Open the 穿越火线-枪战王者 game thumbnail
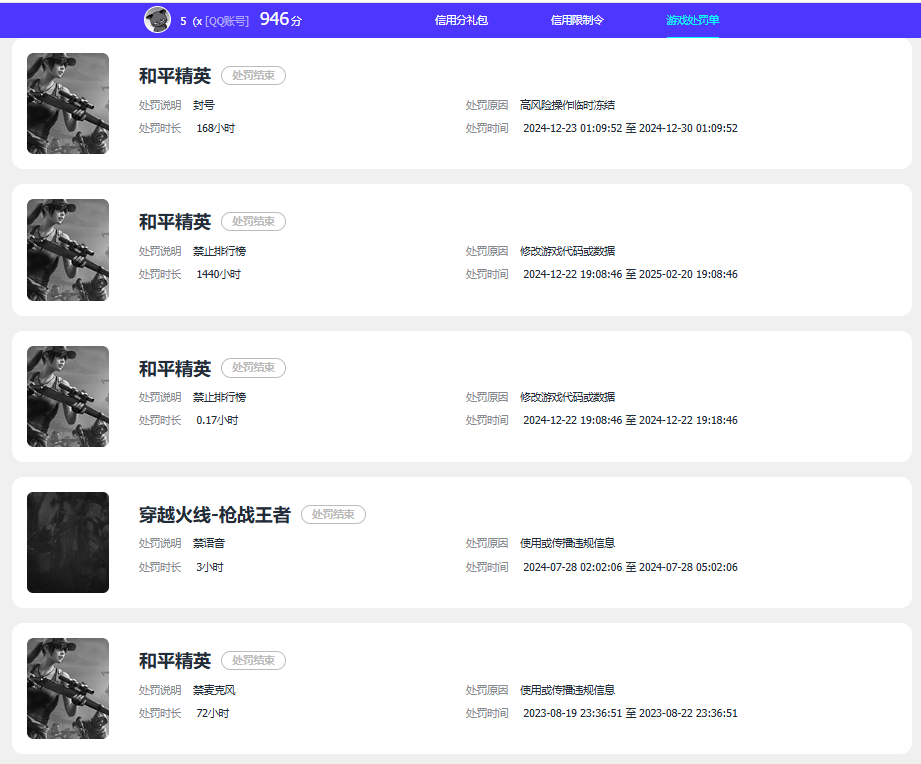This screenshot has width=921, height=764. pyautogui.click(x=68, y=542)
